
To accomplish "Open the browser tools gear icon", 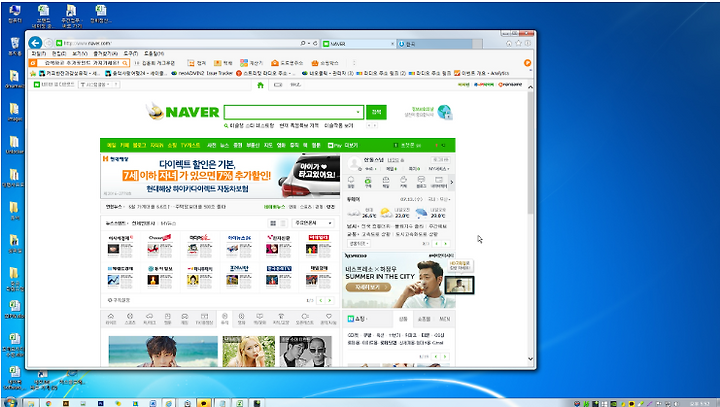I will tap(528, 43).
